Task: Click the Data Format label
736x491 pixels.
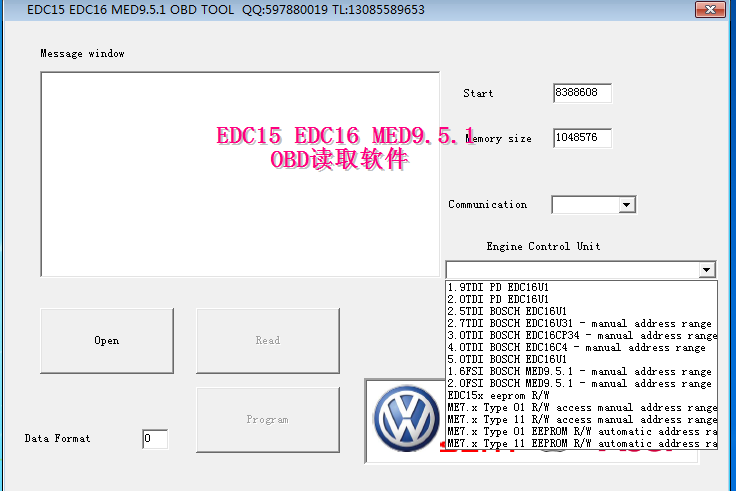Action: (57, 438)
